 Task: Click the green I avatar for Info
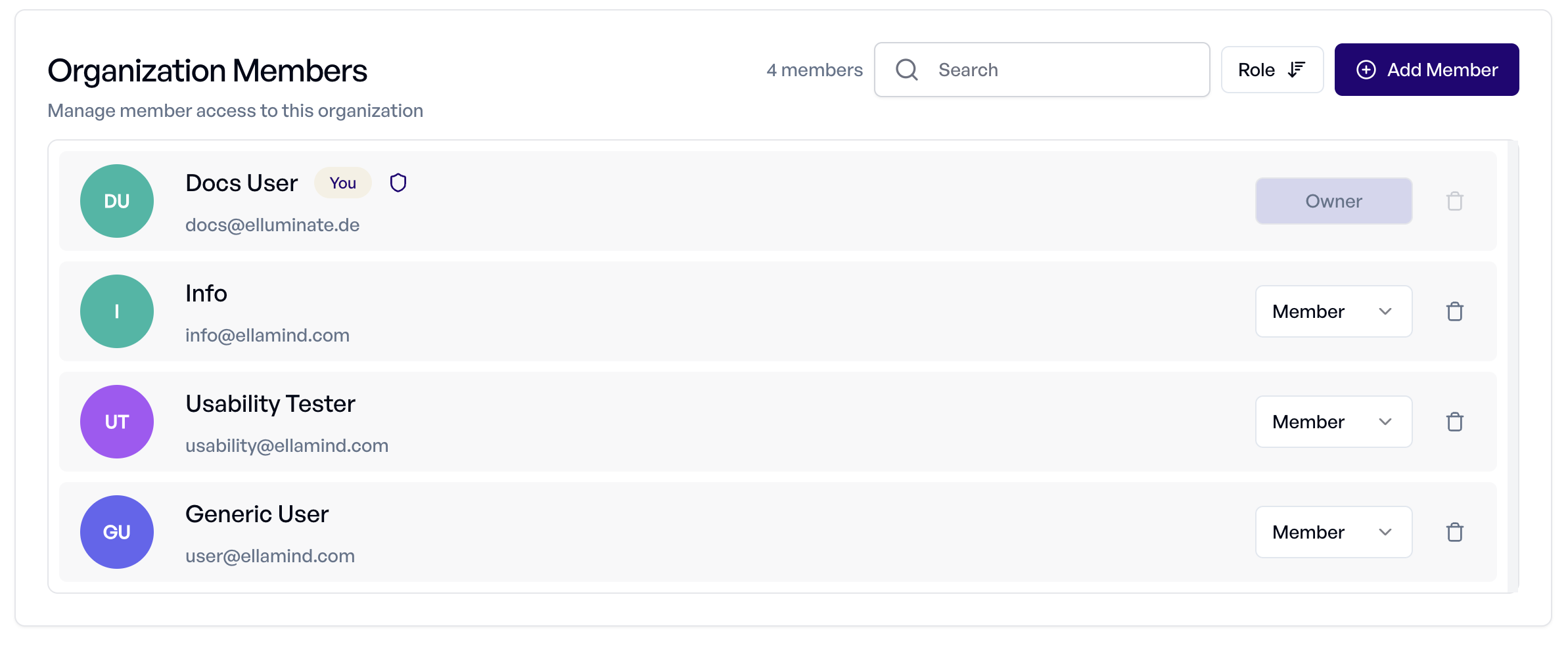coord(117,311)
